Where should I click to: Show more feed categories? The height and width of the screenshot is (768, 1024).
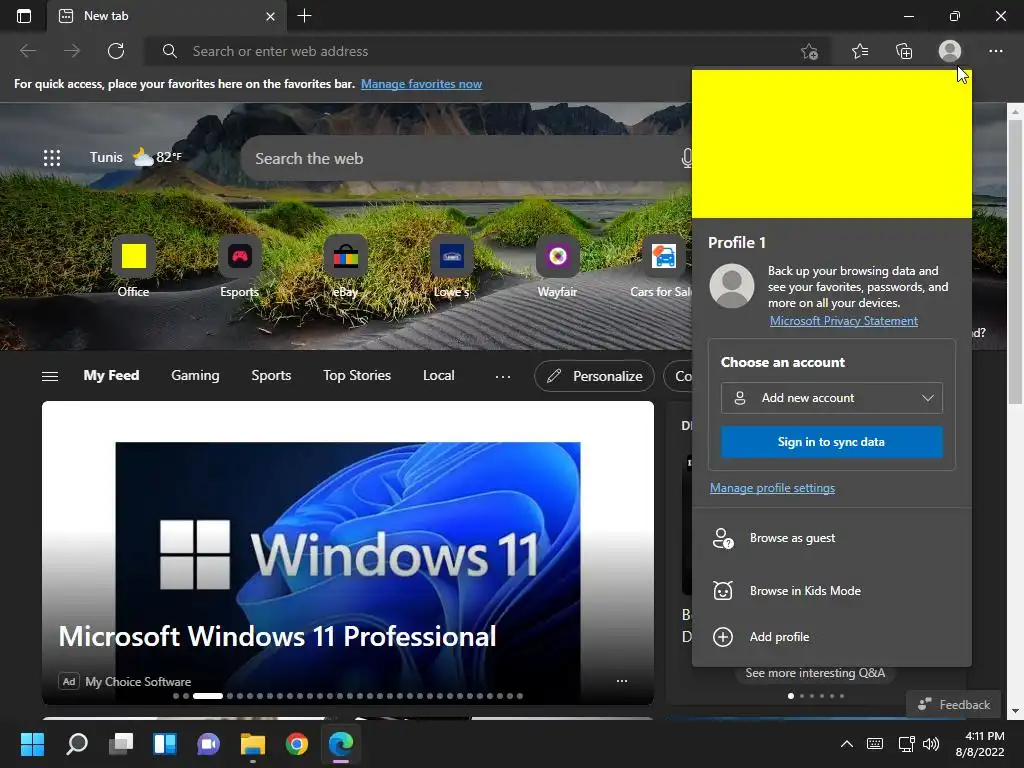(x=503, y=377)
